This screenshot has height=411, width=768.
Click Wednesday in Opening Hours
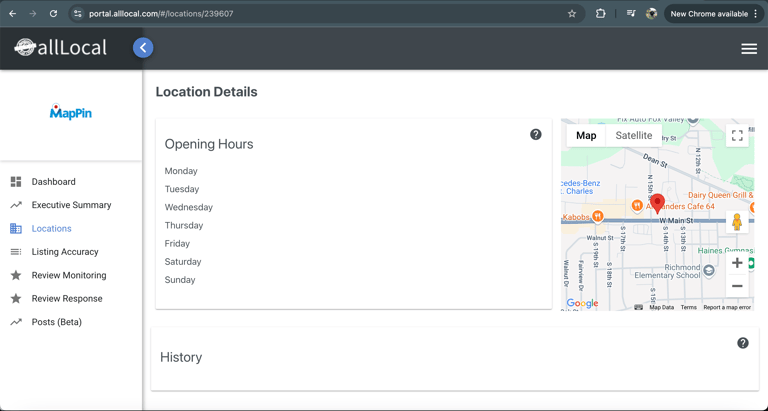pyautogui.click(x=189, y=207)
